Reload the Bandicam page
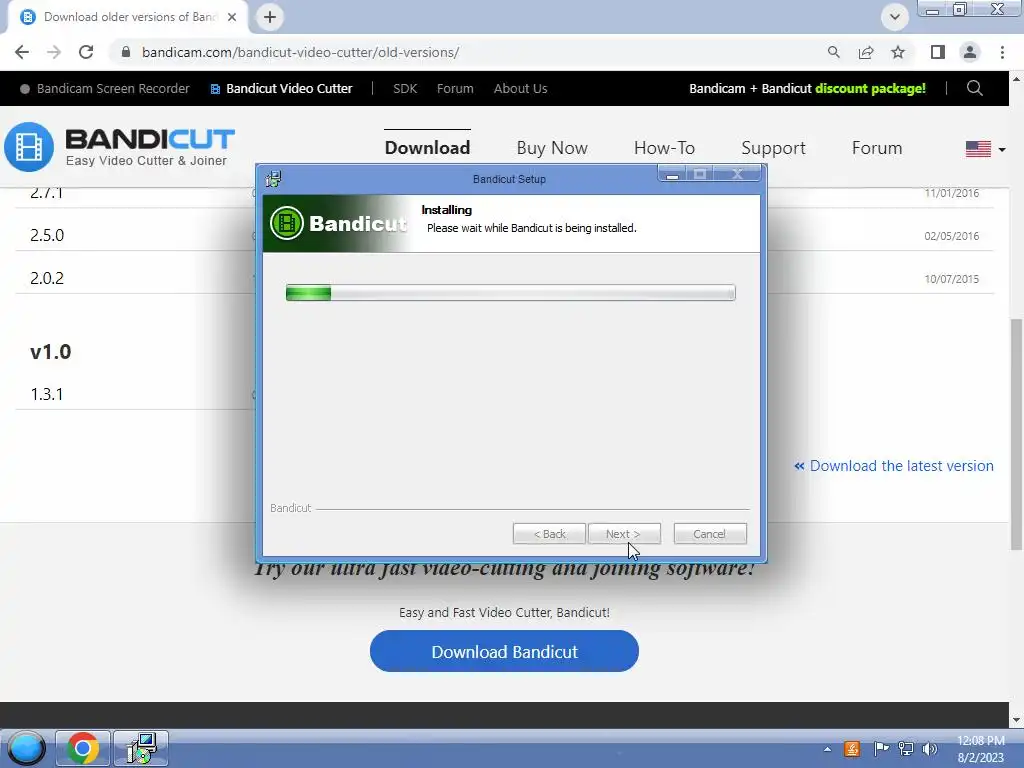1024x768 pixels. click(x=86, y=52)
